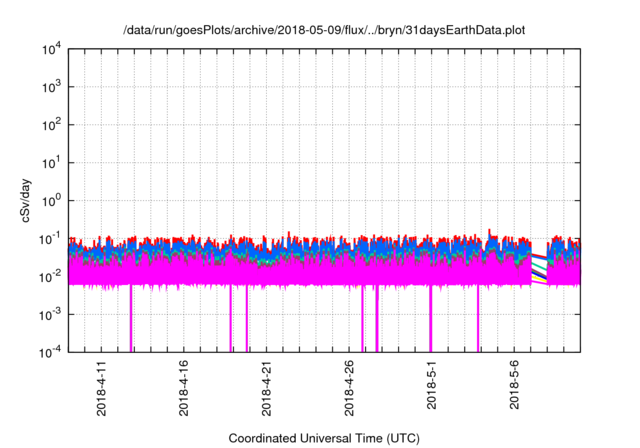Click the 10^-4 y-axis tick label
This screenshot has height=448, width=640.
(x=50, y=352)
